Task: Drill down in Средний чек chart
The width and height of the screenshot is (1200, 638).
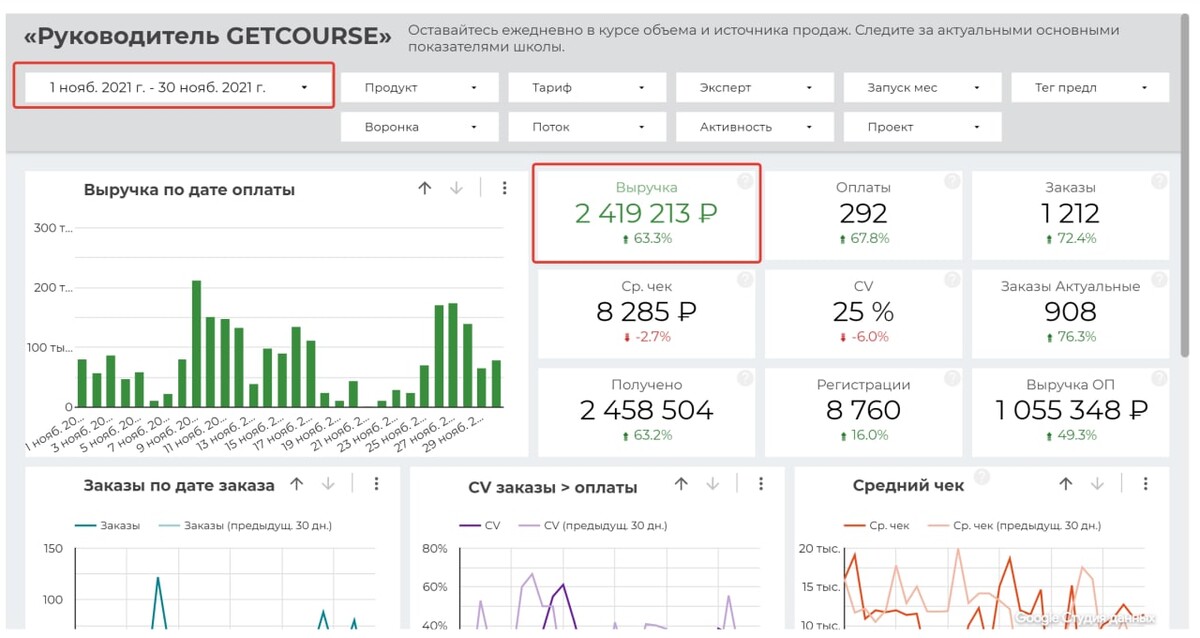Action: [1098, 484]
